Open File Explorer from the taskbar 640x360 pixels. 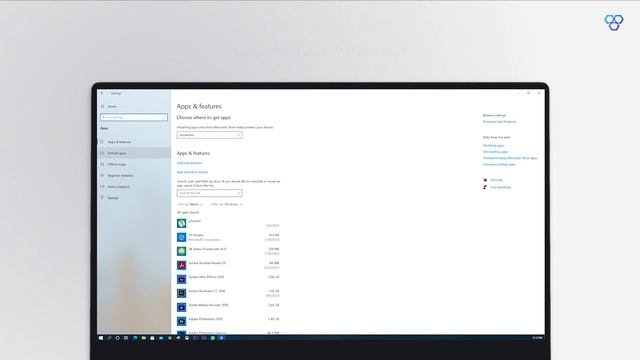point(144,338)
